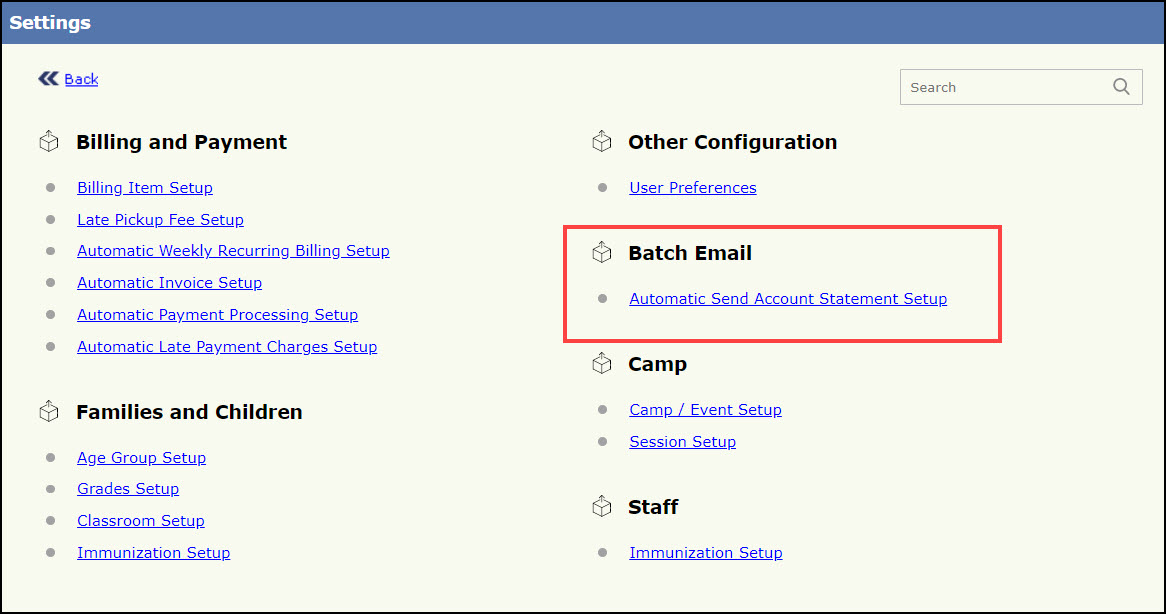Open Automatic Weekly Recurring Billing Setup
This screenshot has height=614, width=1166.
coord(233,251)
